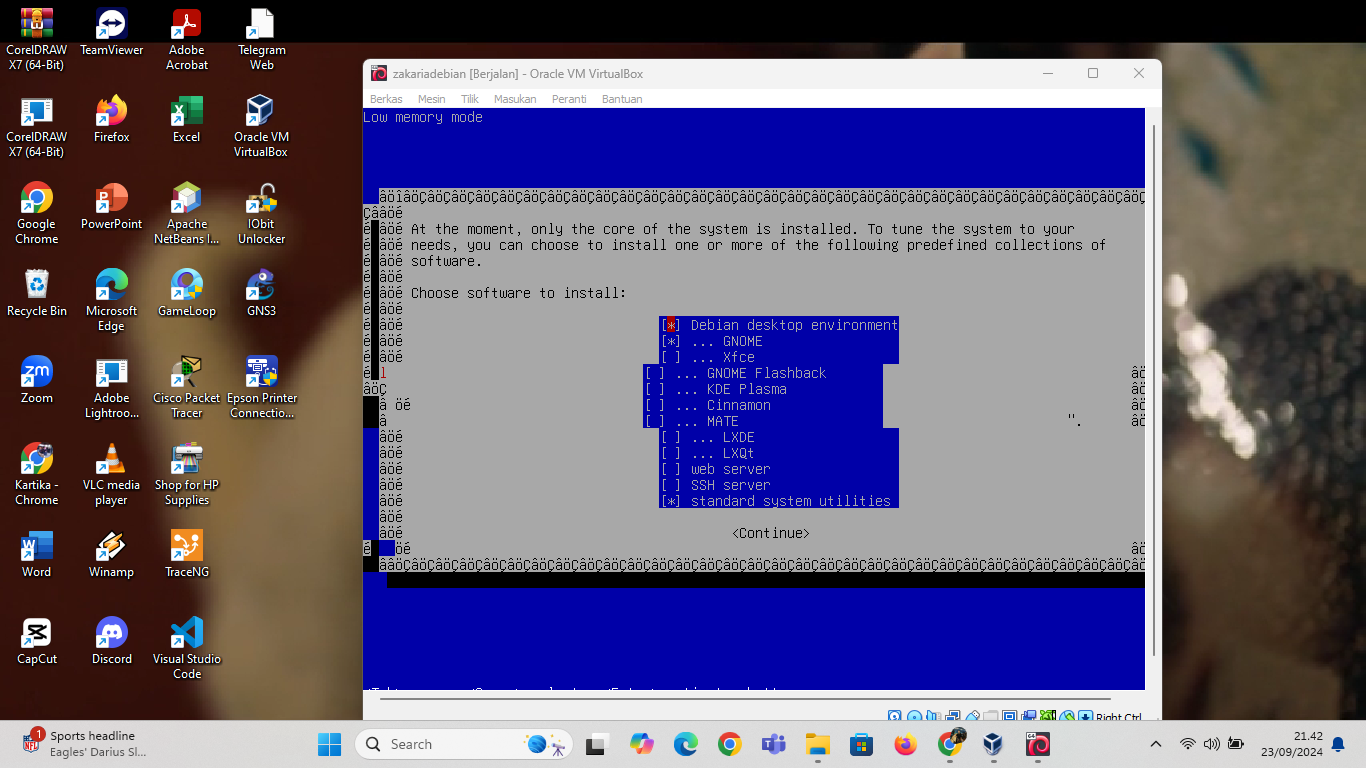Select the Google Chrome desktop icon
The image size is (1366, 768).
tap(37, 214)
